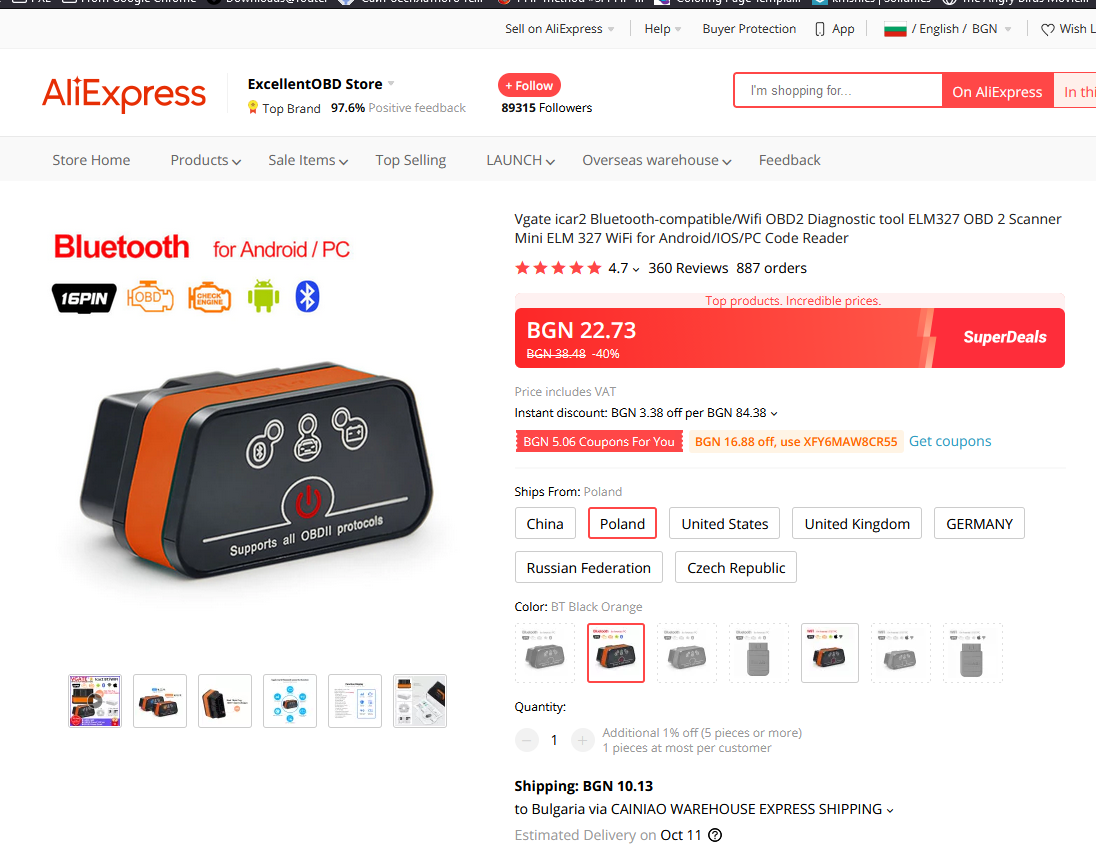Open the Top Selling tab
This screenshot has height=862, width=1096.
click(x=410, y=160)
